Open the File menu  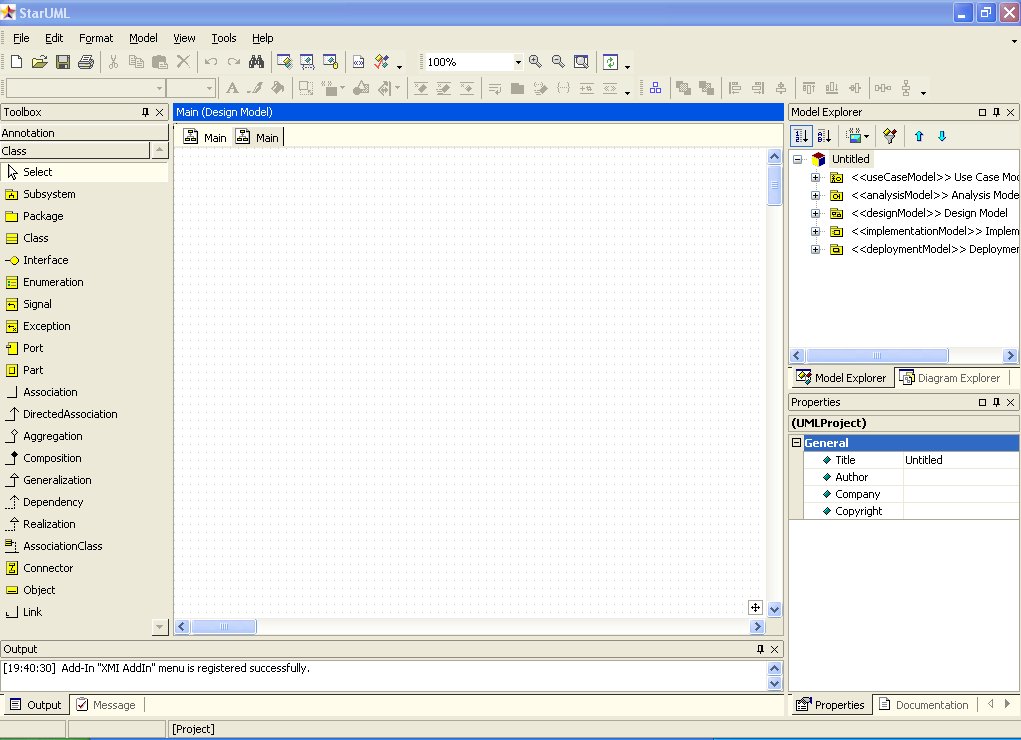pos(21,38)
